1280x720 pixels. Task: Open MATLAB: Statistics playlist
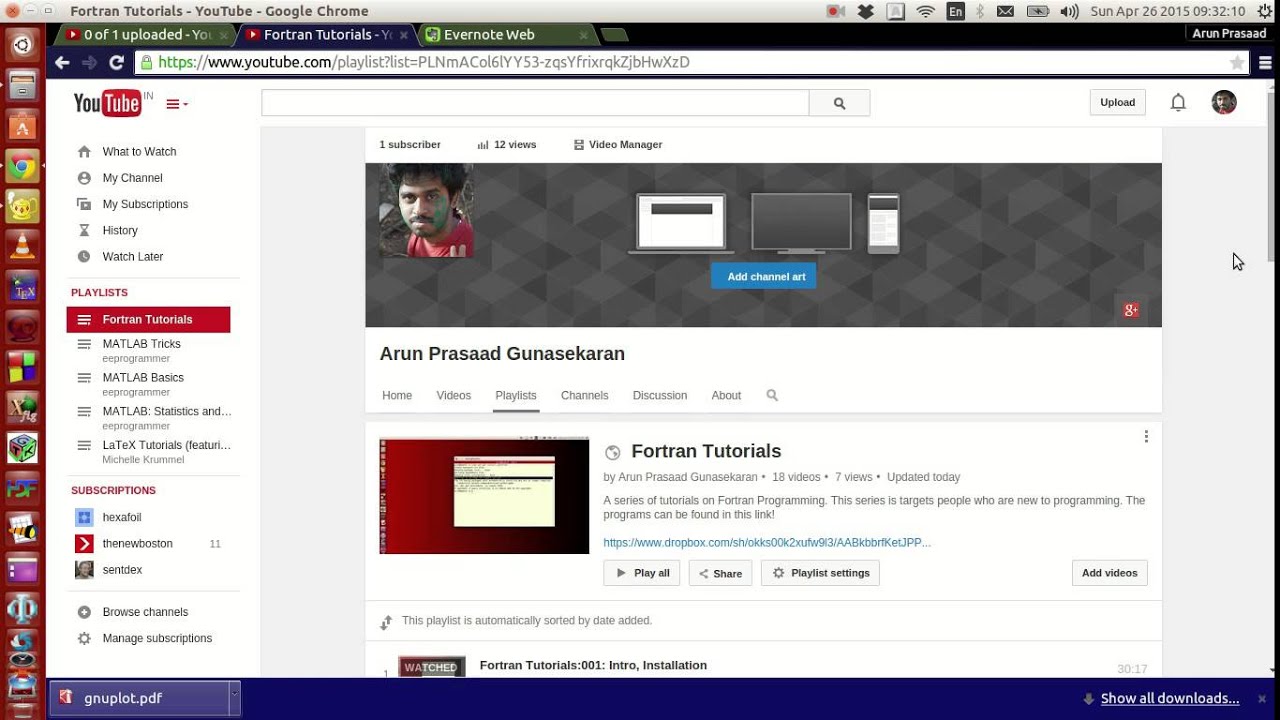pyautogui.click(x=166, y=411)
